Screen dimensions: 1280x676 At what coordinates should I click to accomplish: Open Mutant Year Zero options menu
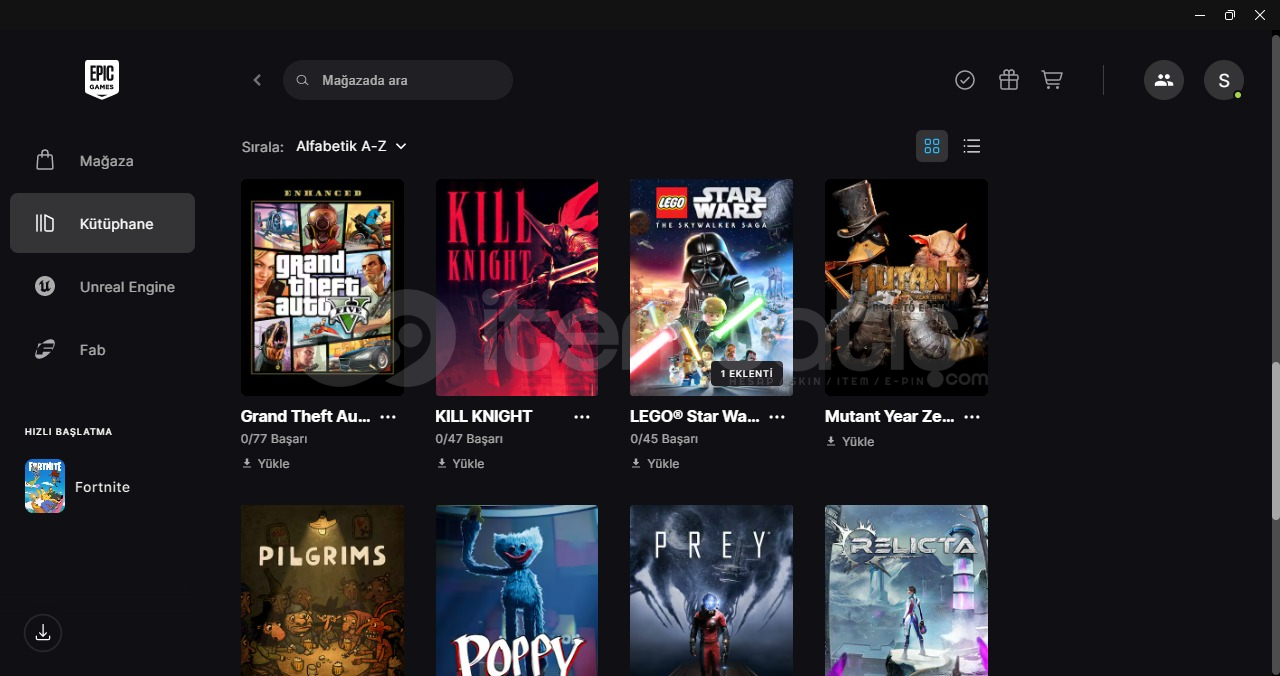[972, 417]
